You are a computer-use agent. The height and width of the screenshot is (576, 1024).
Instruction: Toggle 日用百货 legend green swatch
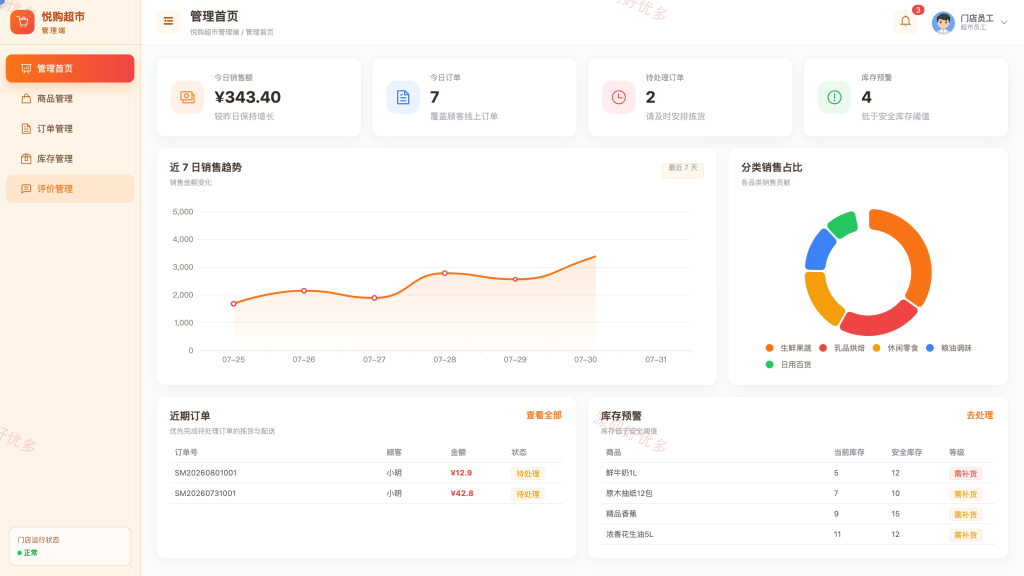click(769, 364)
